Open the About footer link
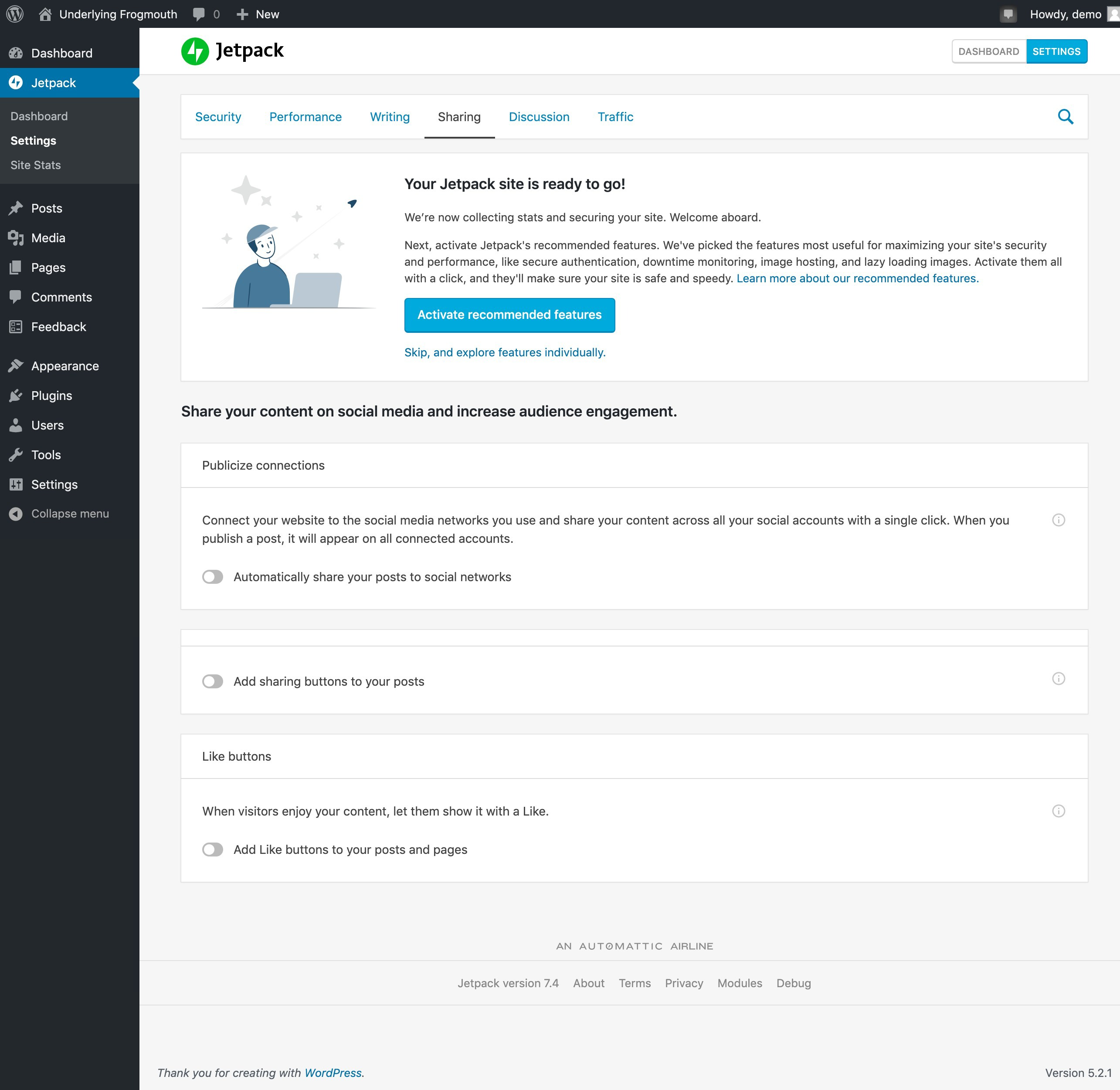This screenshot has height=1090, width=1120. click(589, 983)
